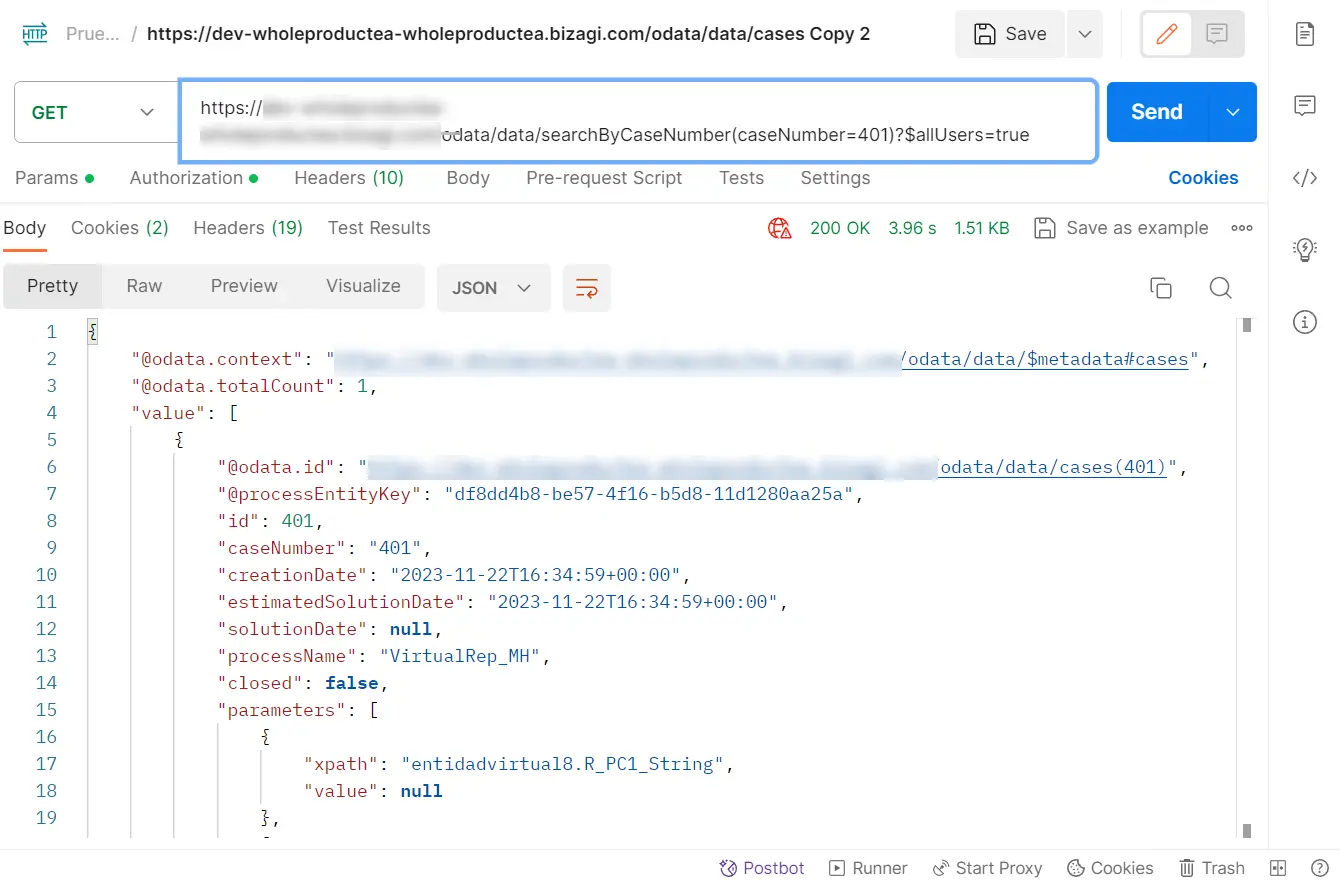Open the lightbulb Related requests icon
This screenshot has height=881, width=1340.
(1304, 250)
